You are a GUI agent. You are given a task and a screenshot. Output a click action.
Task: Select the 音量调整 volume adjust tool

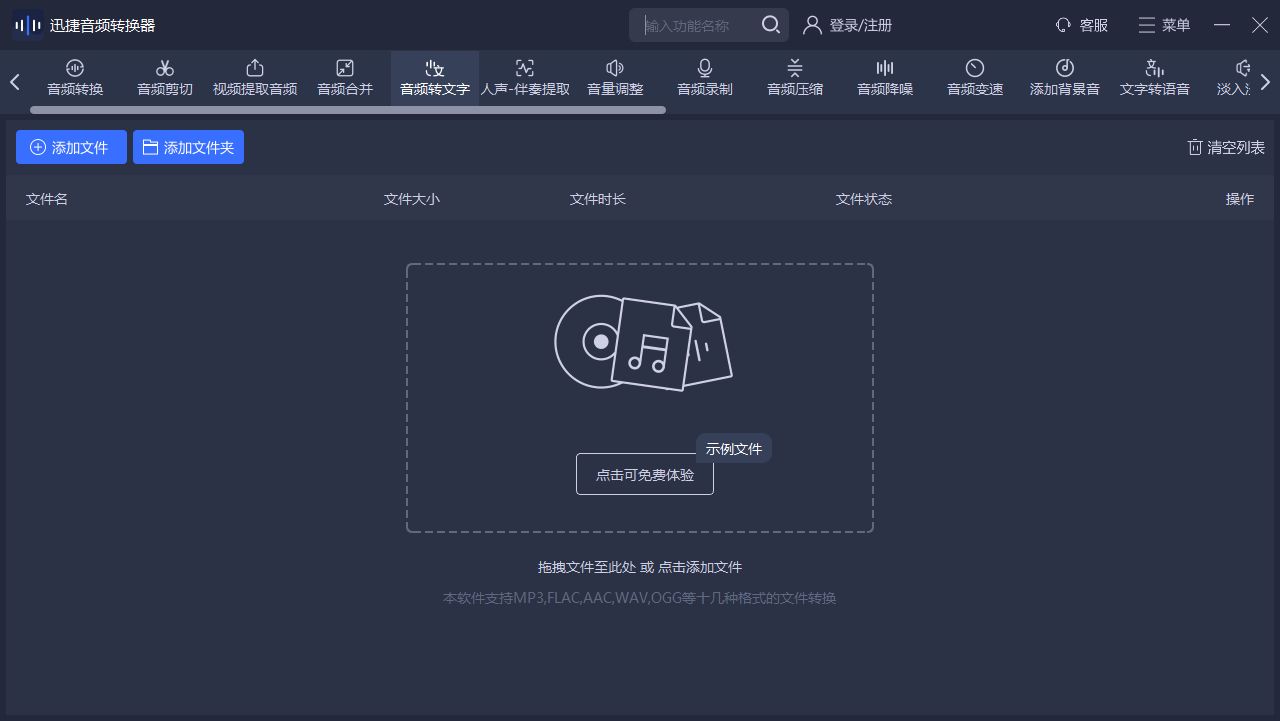pos(615,78)
